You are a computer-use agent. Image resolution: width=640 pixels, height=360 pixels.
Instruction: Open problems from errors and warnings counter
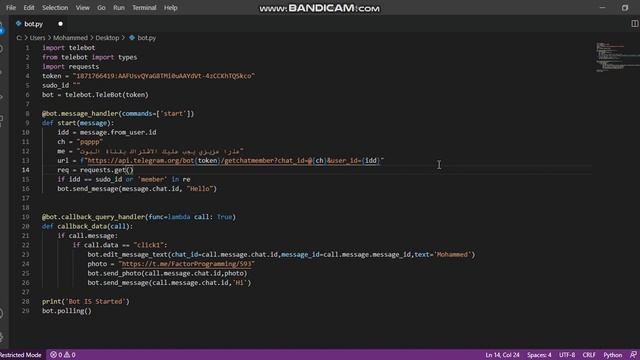(62, 355)
